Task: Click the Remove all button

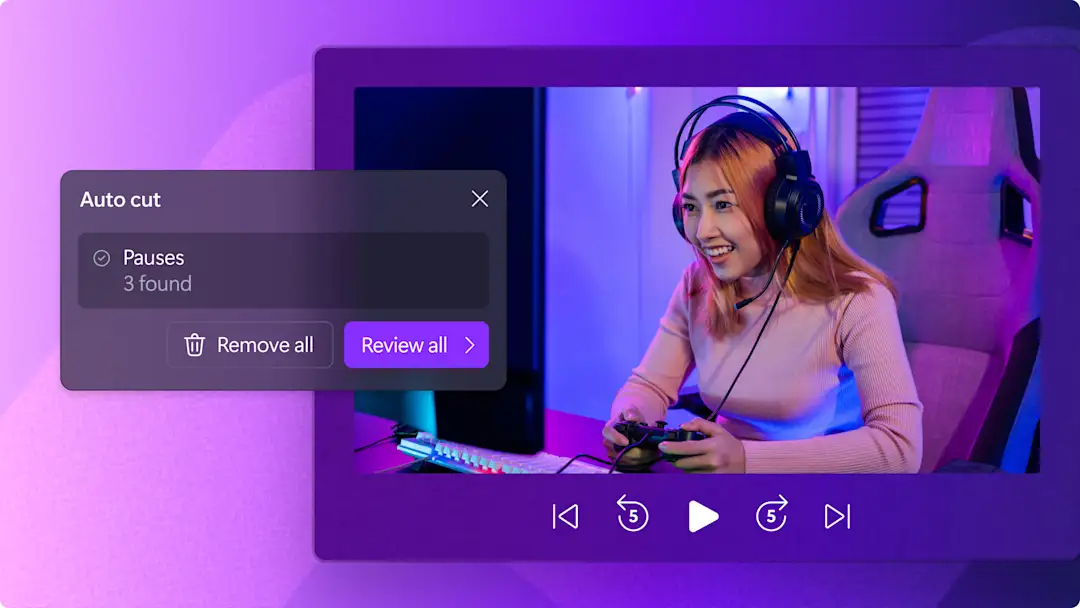Action: [249, 344]
